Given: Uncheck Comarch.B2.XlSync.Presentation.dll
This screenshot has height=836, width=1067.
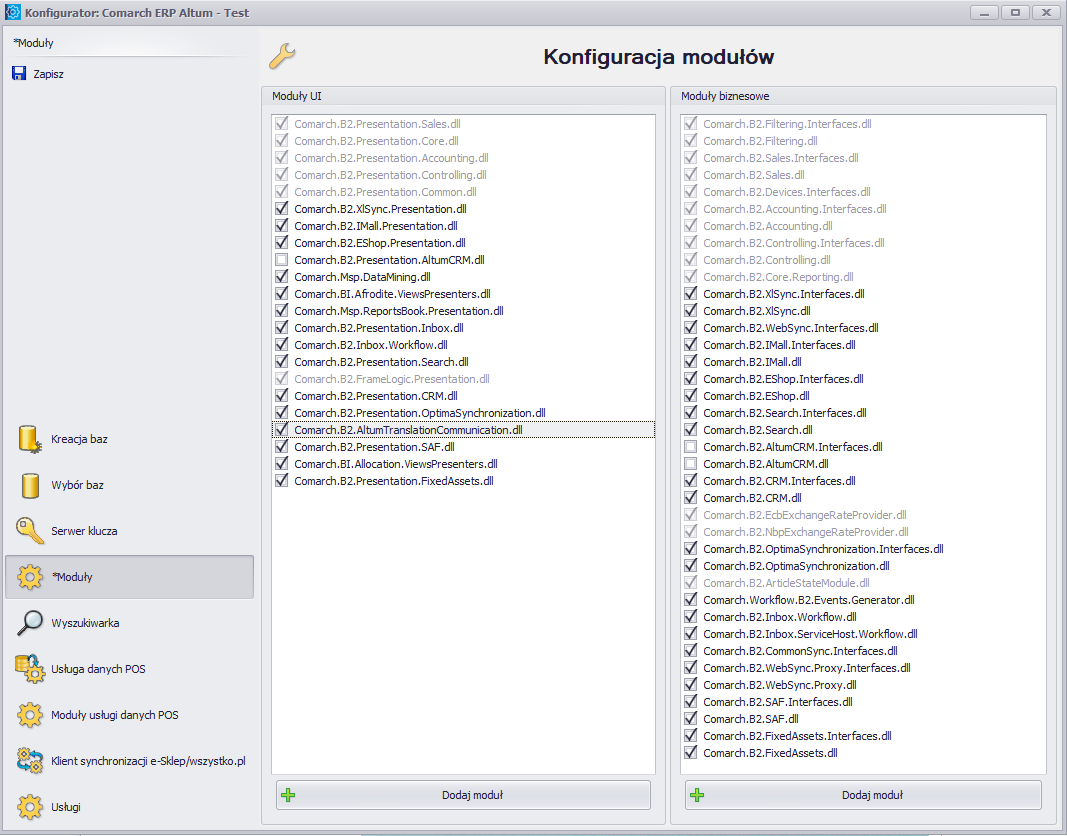Looking at the screenshot, I should click(282, 208).
